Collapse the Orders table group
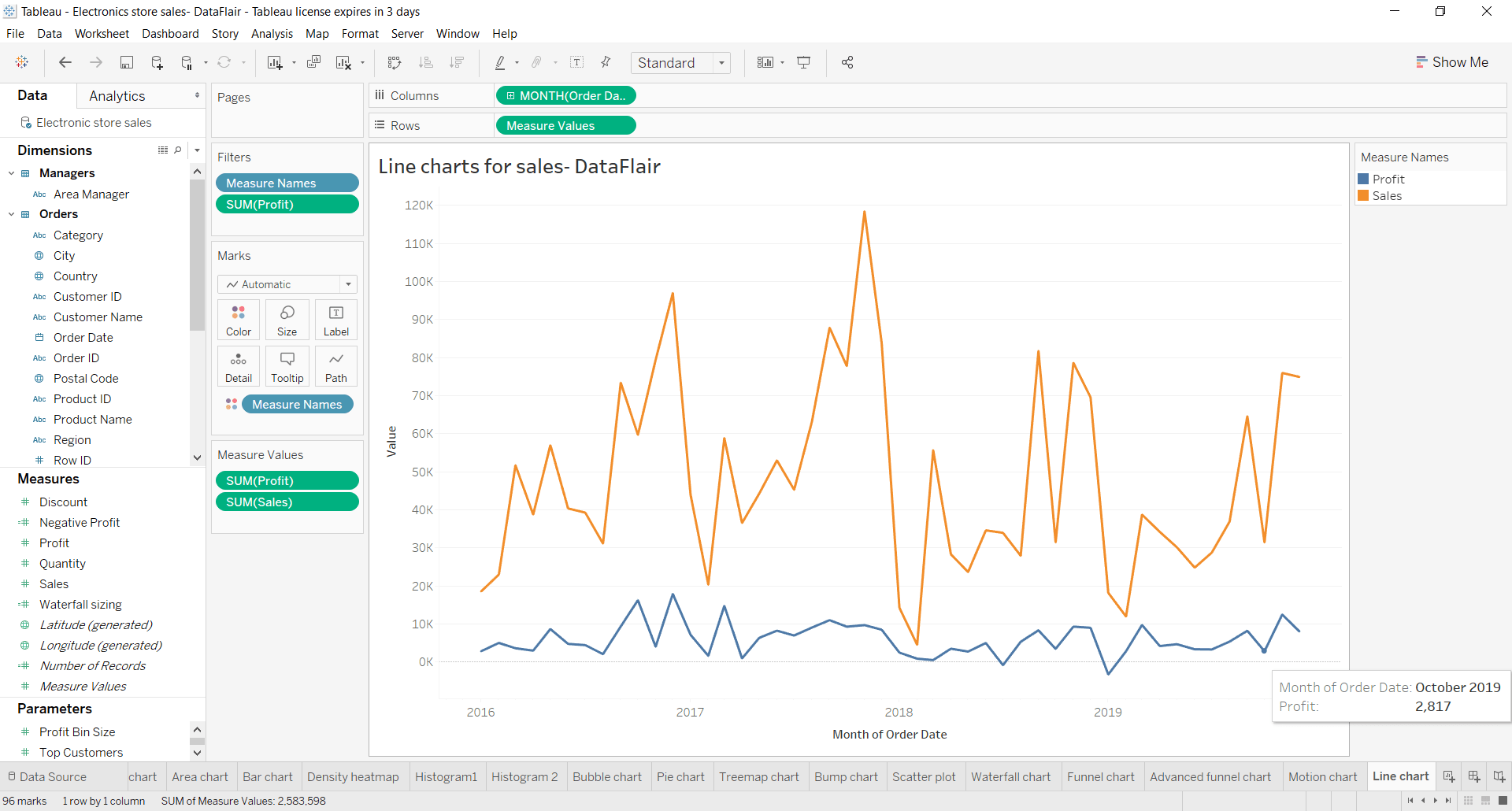Screen dimensions: 1512x811 tap(11, 214)
